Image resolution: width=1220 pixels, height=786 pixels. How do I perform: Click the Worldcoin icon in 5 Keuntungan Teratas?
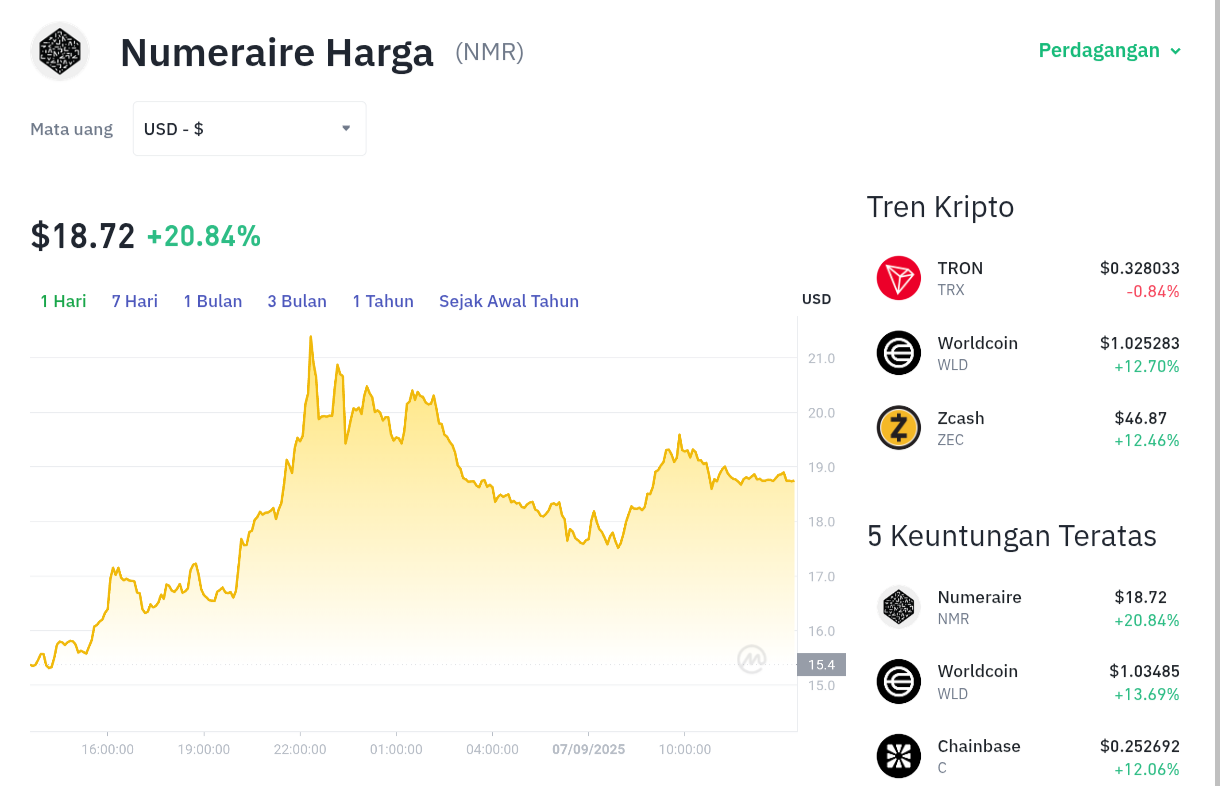(899, 681)
